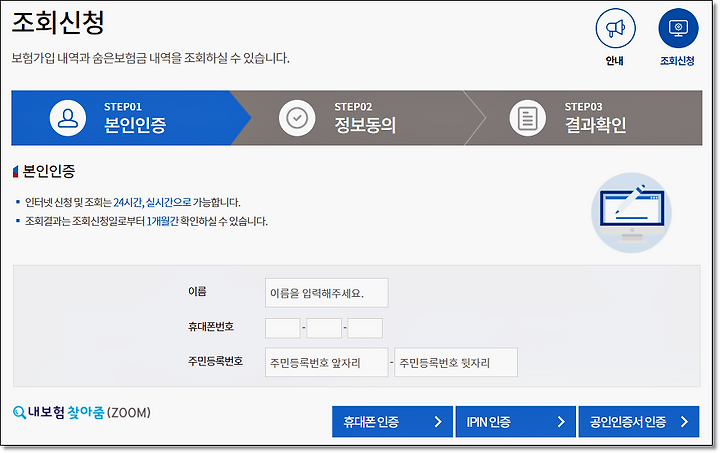This screenshot has width=720, height=453.
Task: Select the STEP01 person icon
Action: [x=68, y=118]
